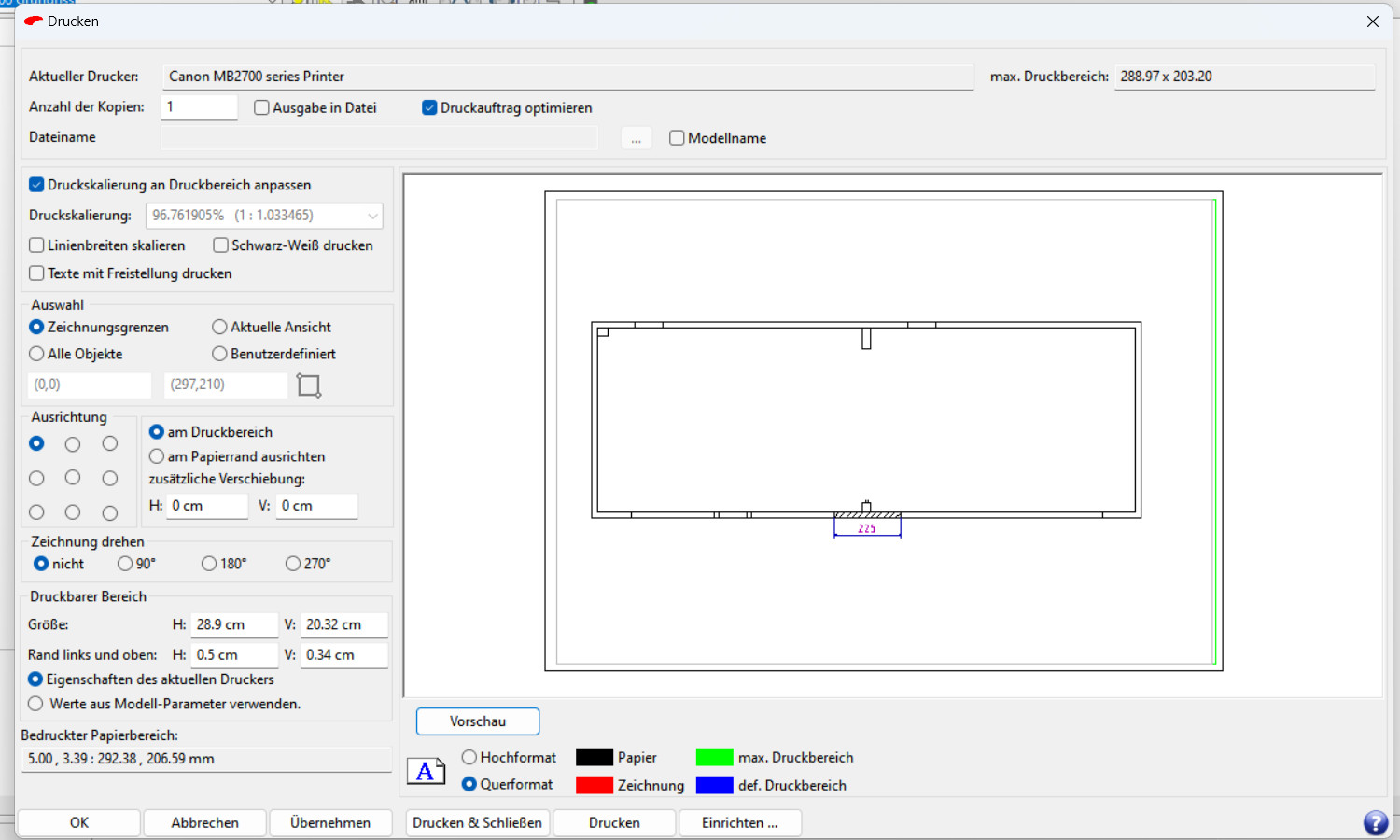Toggle the Linienbreiten skalieren checkbox

(37, 245)
